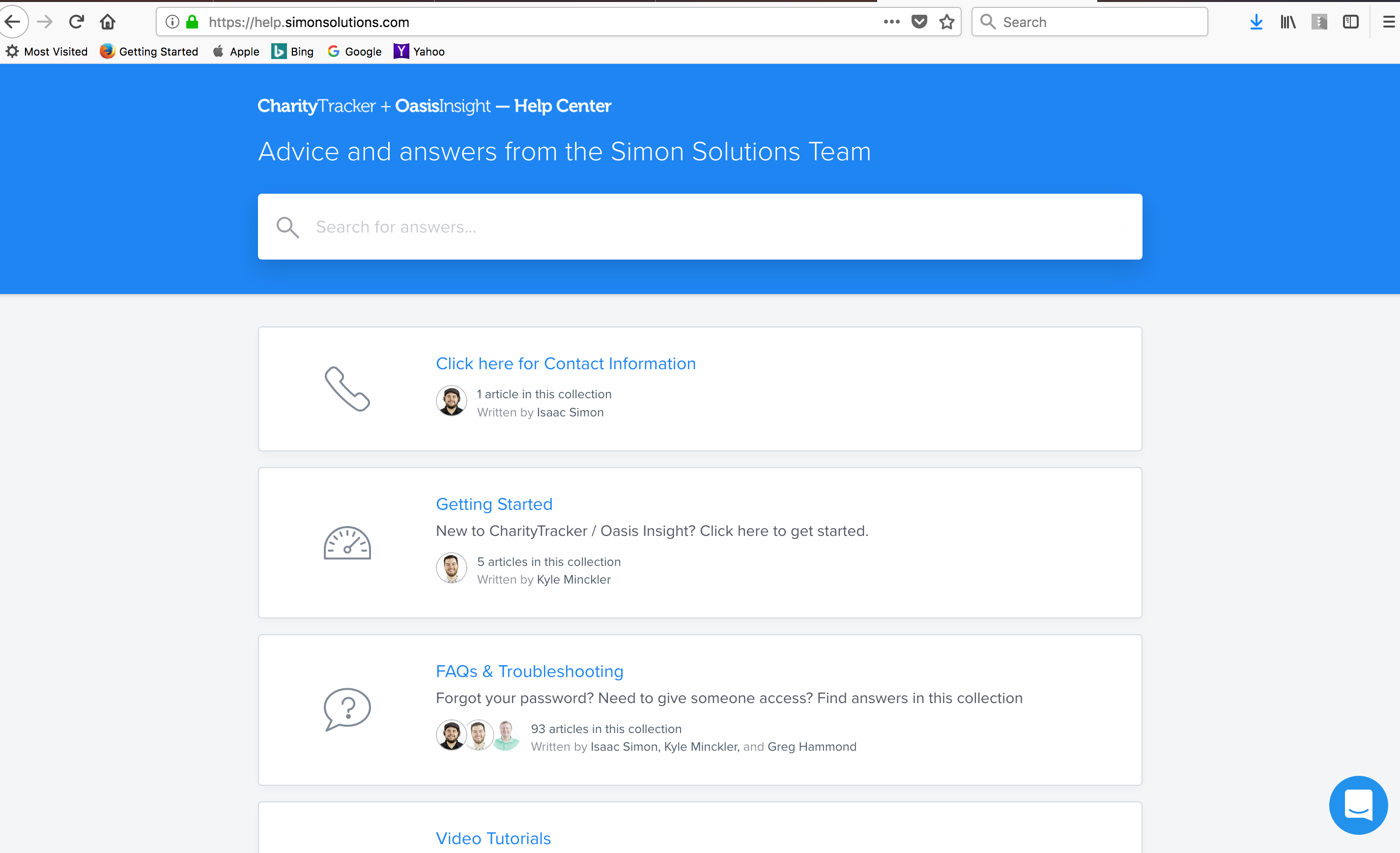Open Click here for Contact Information link
1400x853 pixels.
tap(566, 364)
